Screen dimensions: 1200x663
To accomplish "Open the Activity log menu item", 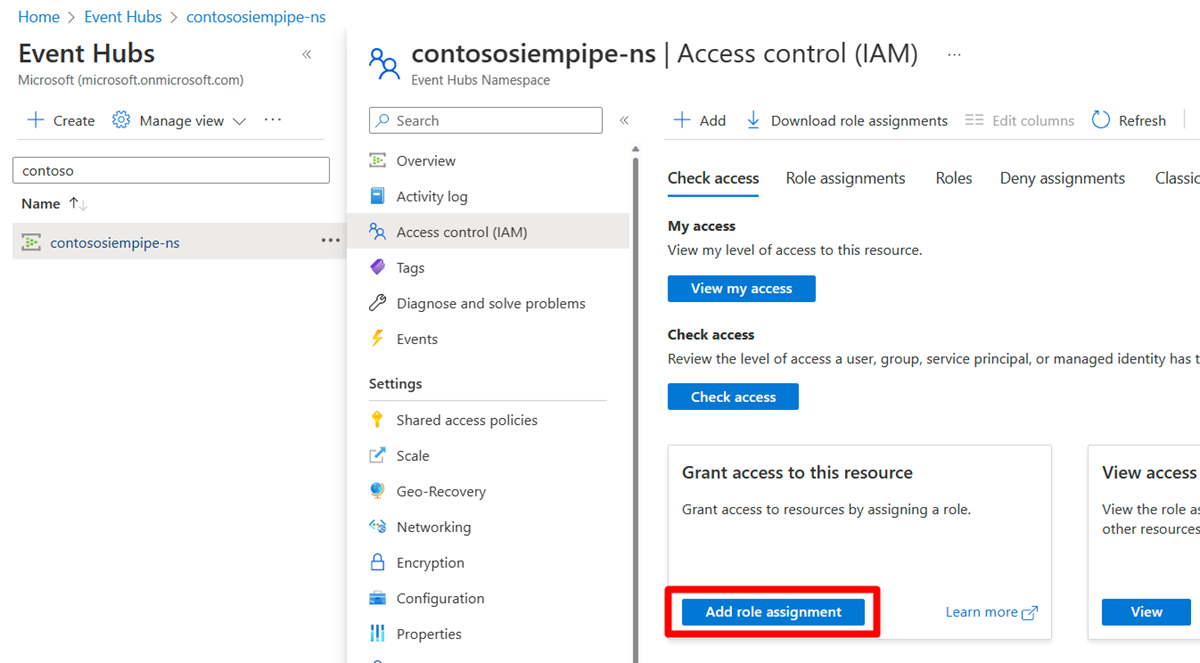I will pyautogui.click(x=431, y=196).
